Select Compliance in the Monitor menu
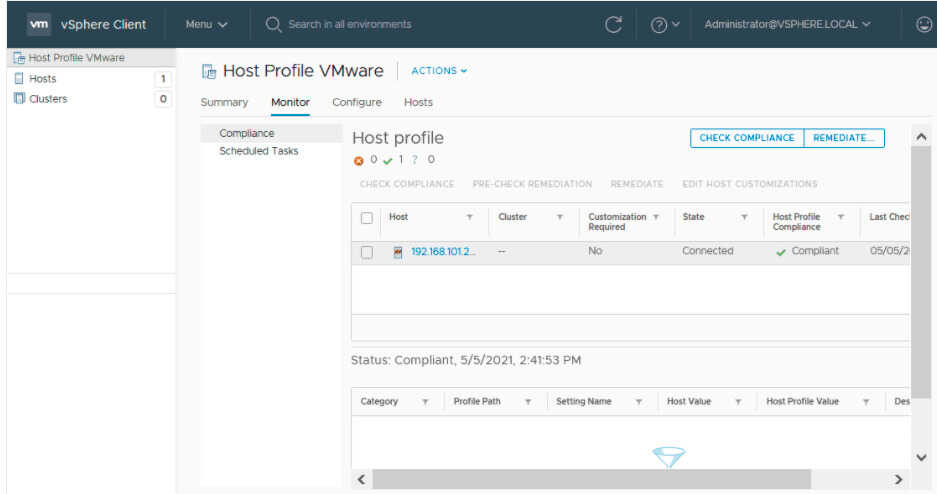The image size is (937, 494). pos(271,133)
